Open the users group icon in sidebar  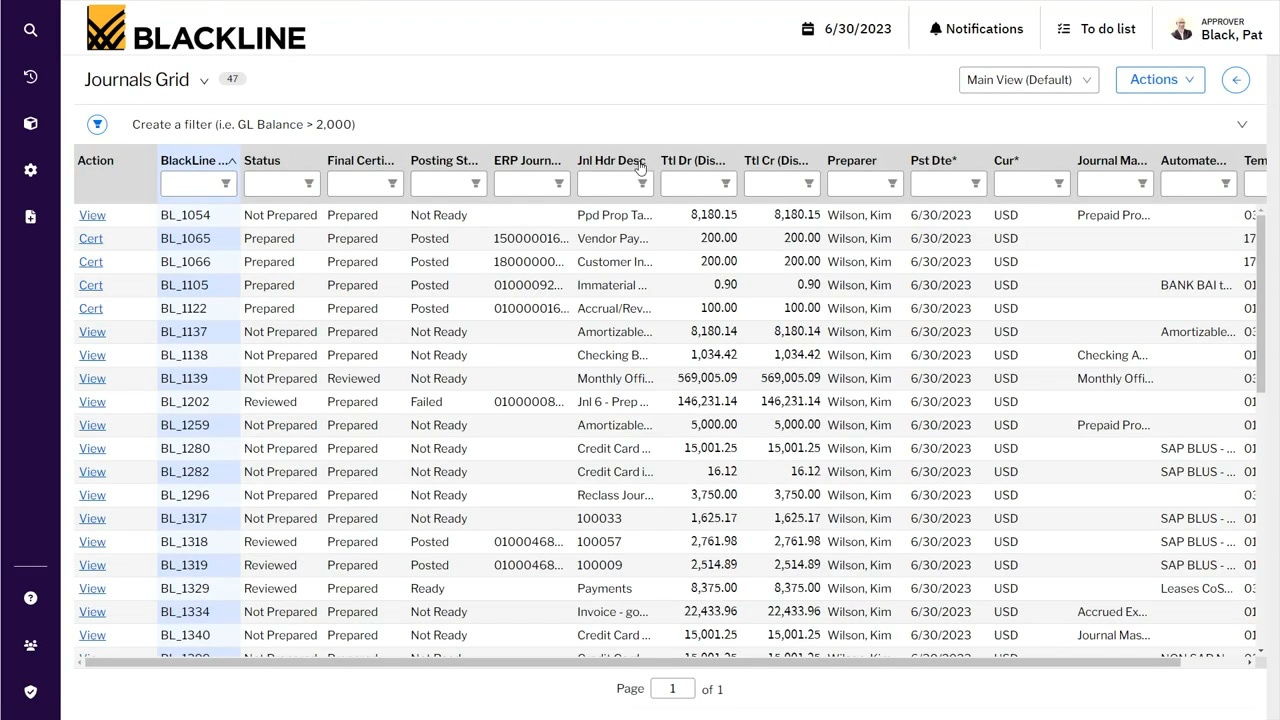click(x=30, y=645)
